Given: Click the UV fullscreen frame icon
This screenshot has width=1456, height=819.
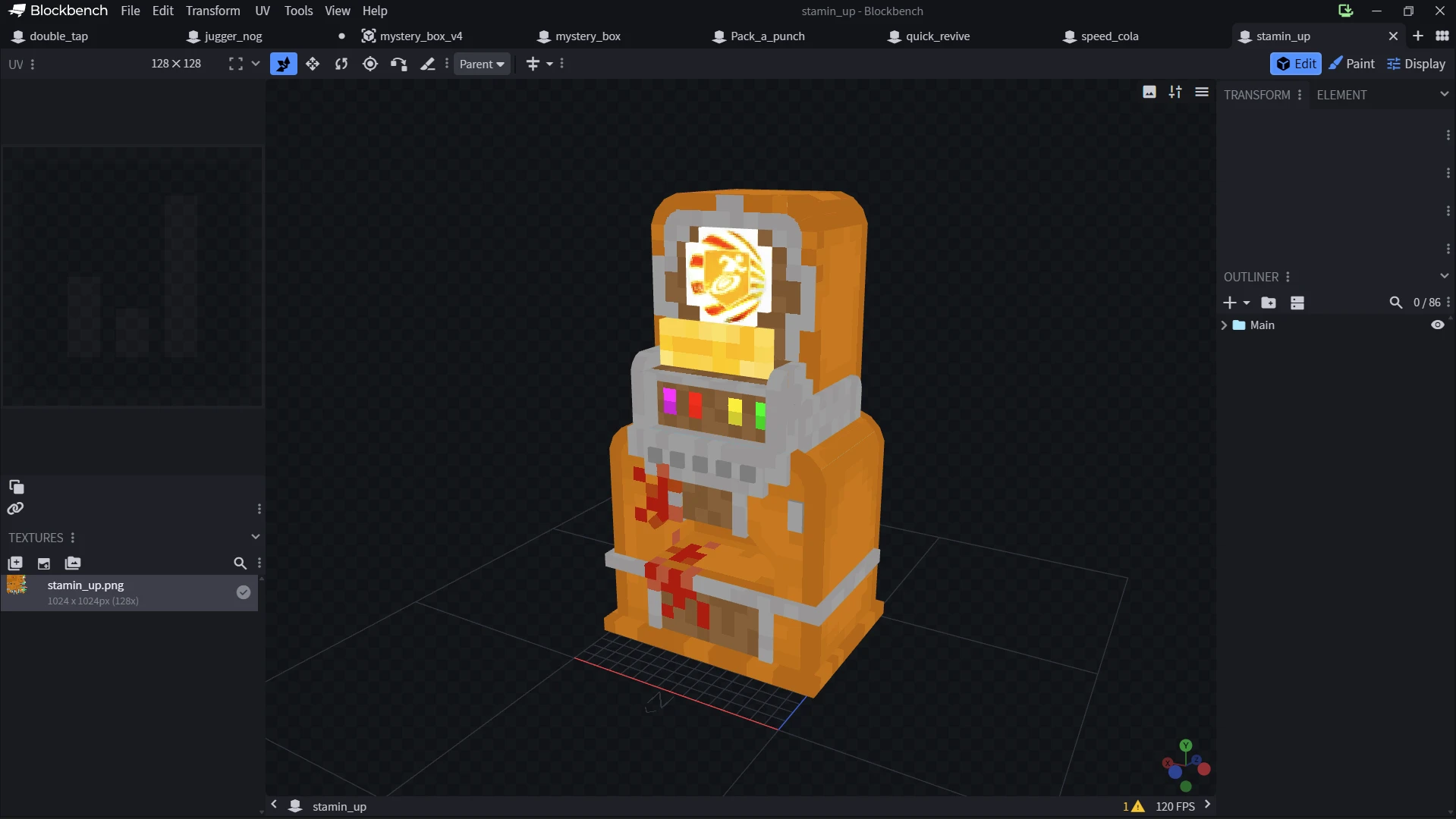Looking at the screenshot, I should pos(236,64).
